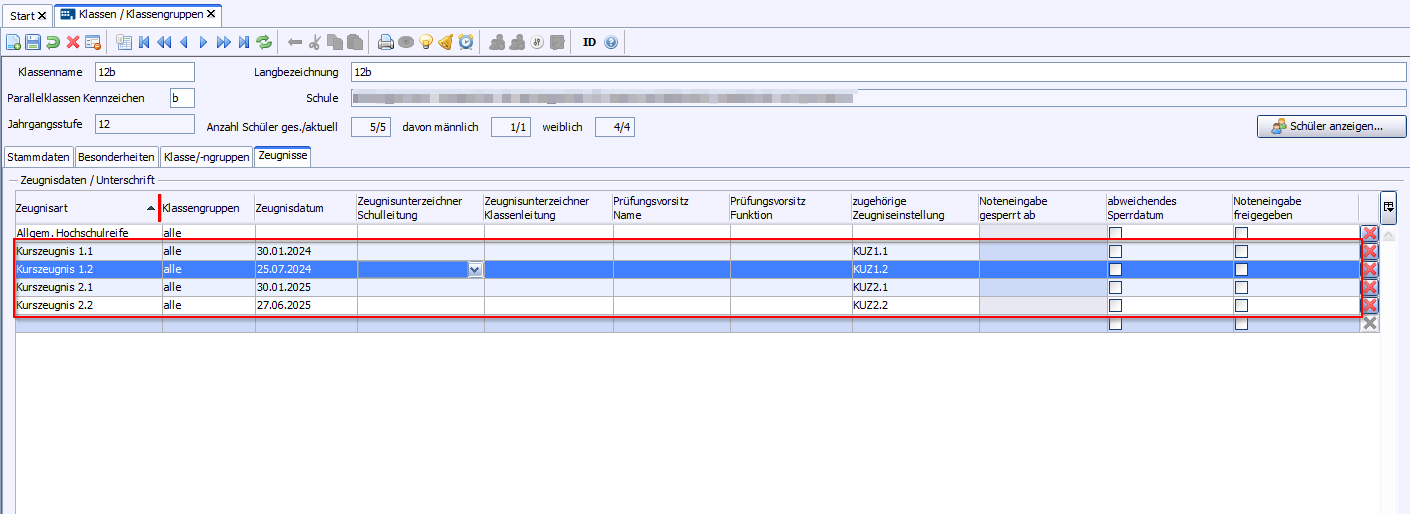
Task: Jump to first record with navigation icon
Action: [x=145, y=42]
